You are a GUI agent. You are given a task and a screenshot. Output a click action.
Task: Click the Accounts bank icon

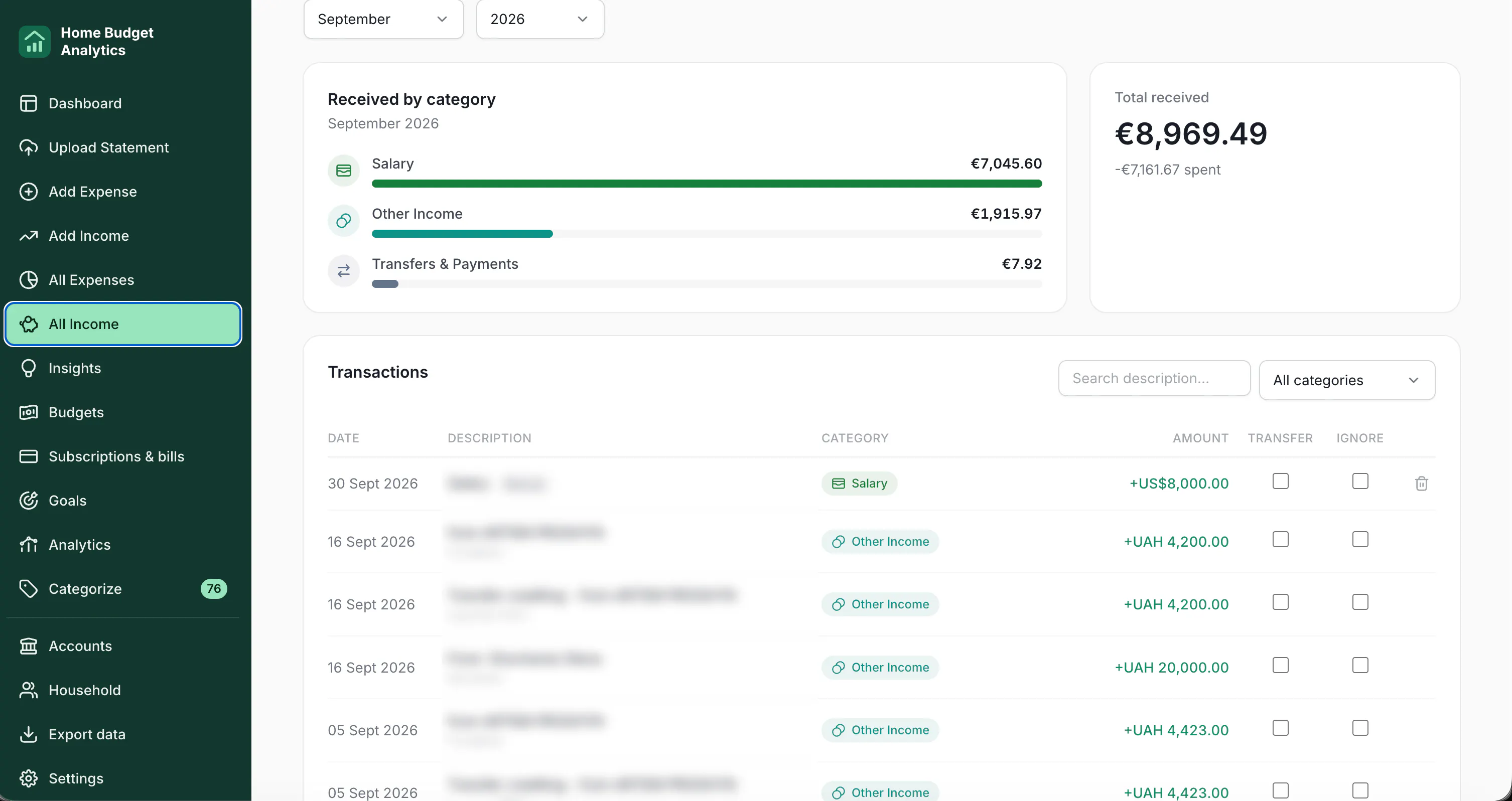28,646
